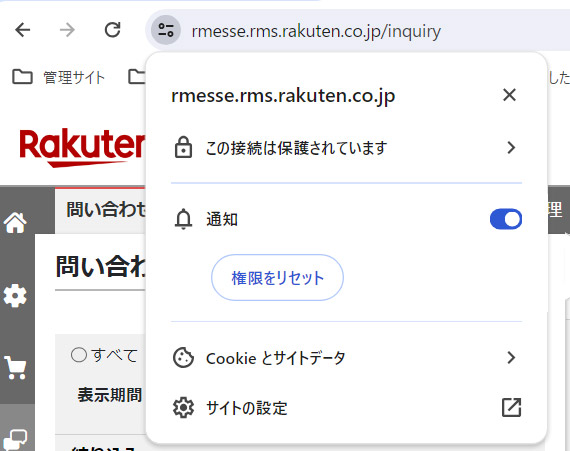
Task: Click the 権限をリセット button
Action: click(x=277, y=278)
